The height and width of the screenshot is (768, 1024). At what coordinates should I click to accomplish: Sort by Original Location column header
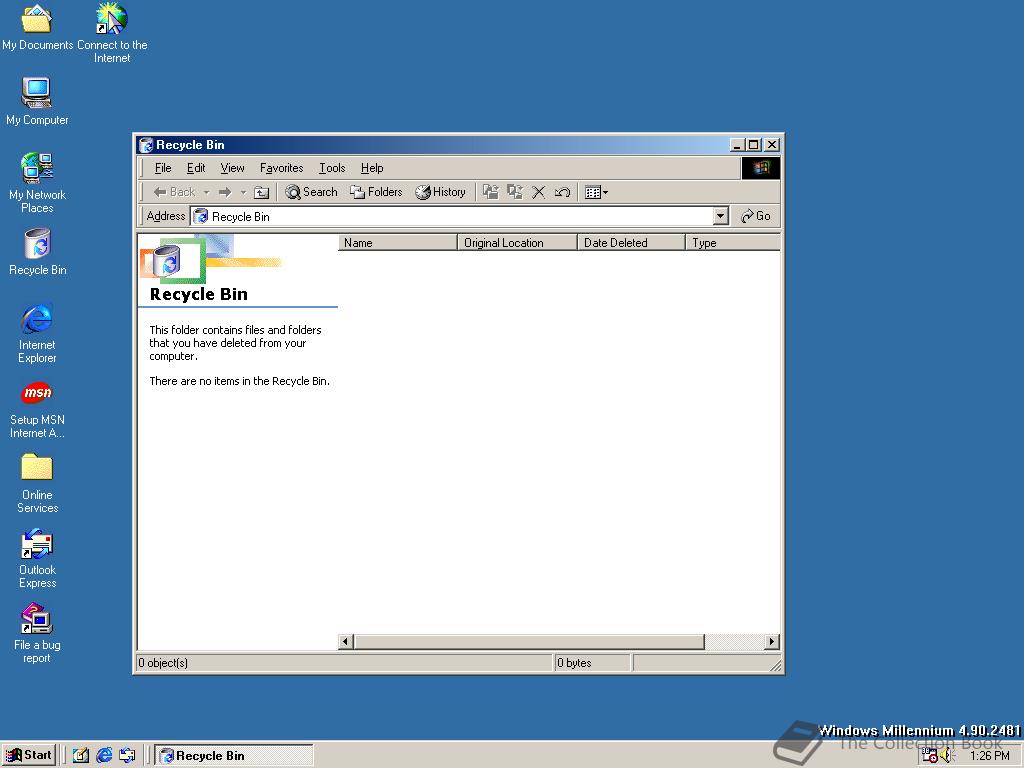517,242
